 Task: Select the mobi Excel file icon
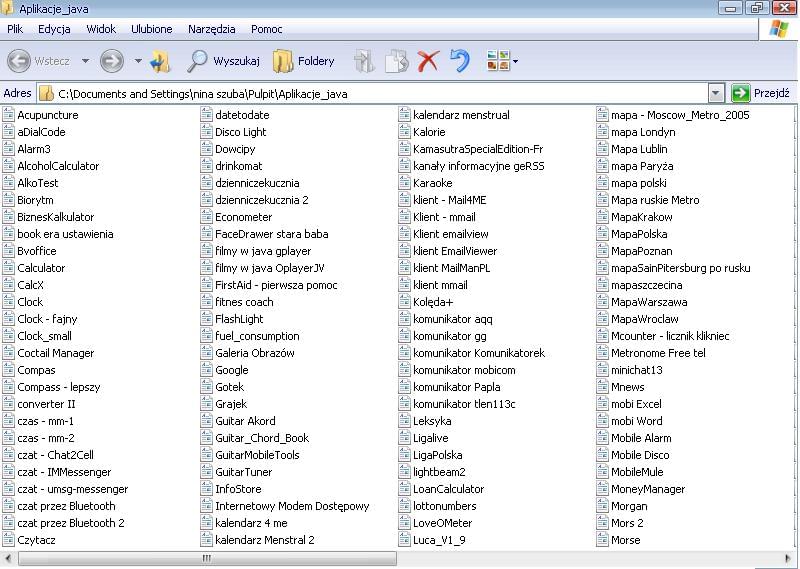click(602, 404)
